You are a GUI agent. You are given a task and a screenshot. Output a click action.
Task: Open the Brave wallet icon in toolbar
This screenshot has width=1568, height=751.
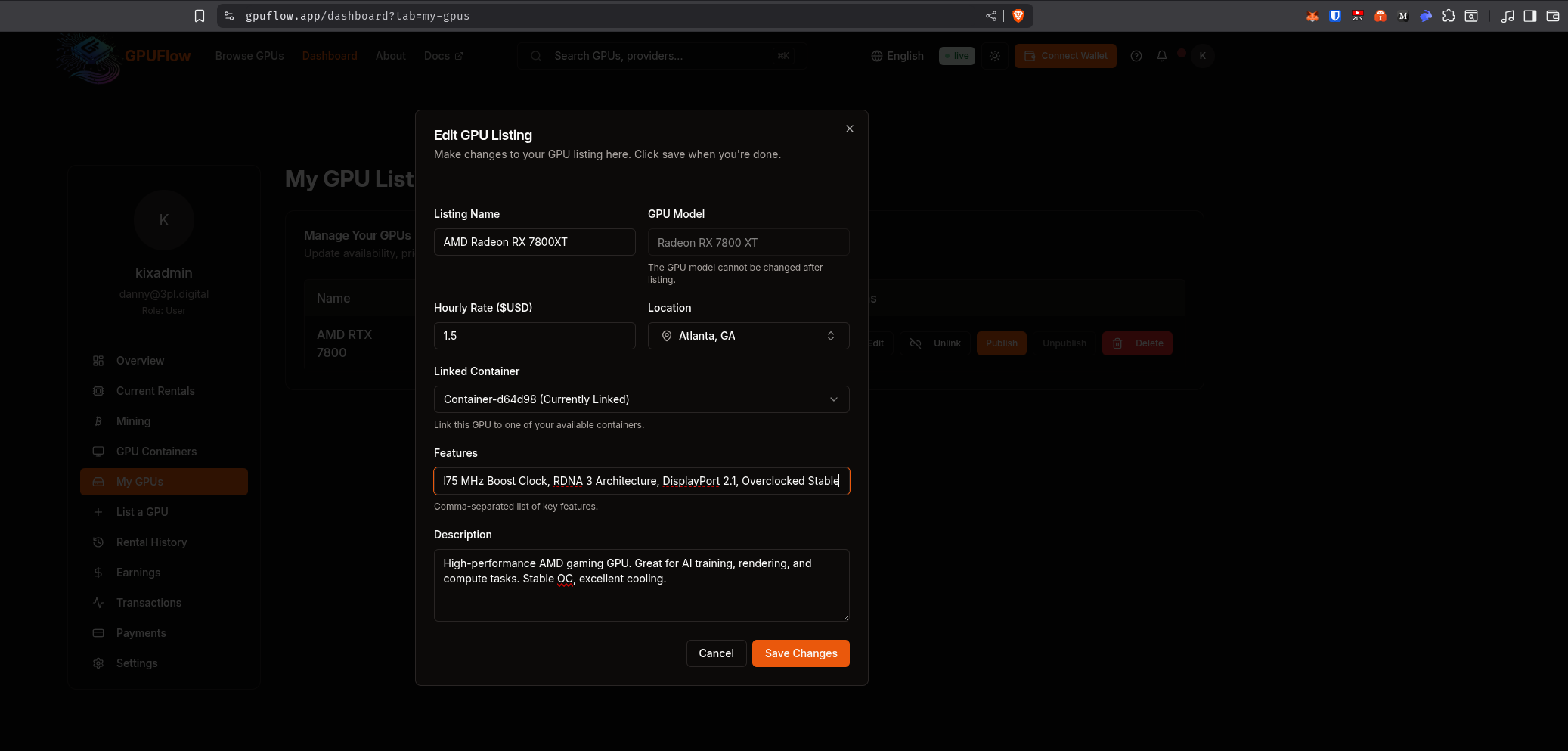(1553, 16)
